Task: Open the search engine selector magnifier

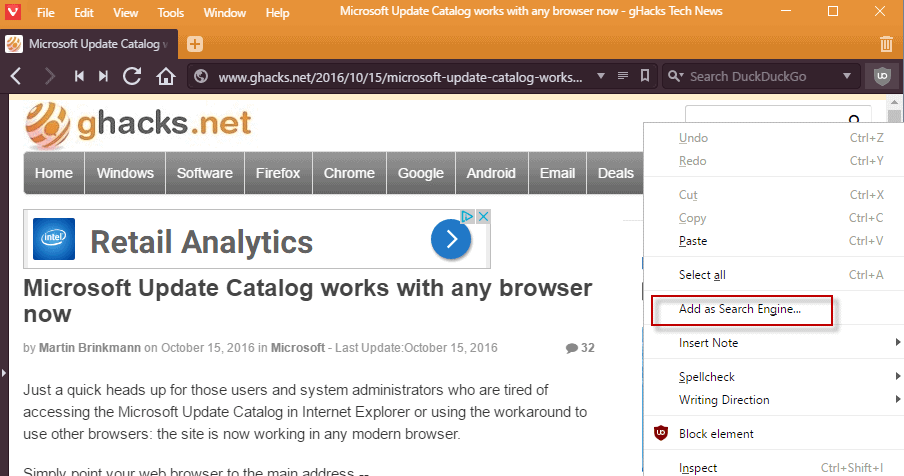Action: (x=675, y=76)
